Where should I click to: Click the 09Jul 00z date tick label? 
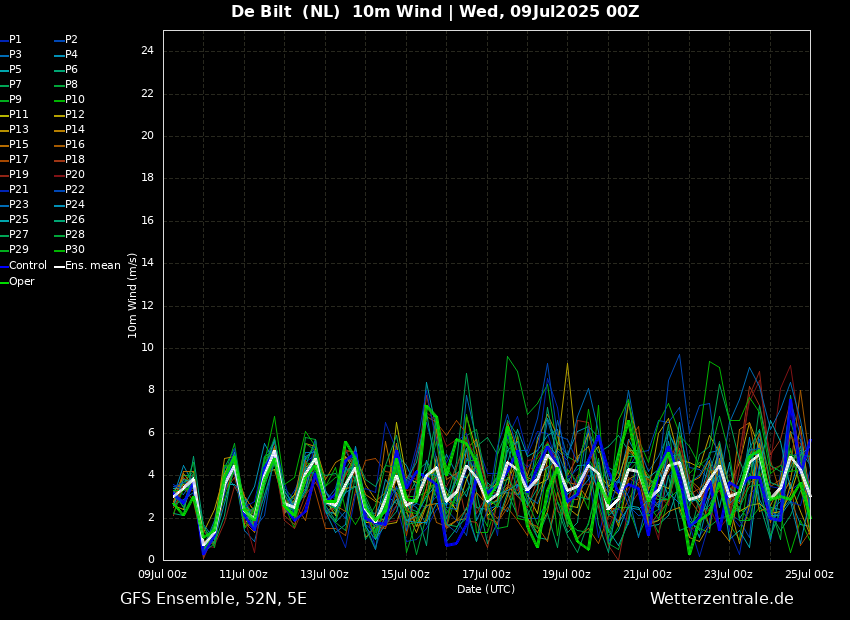pos(162,574)
